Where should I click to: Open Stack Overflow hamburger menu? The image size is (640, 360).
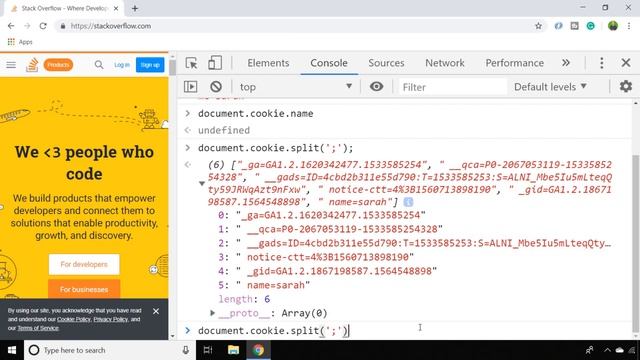pos(11,65)
